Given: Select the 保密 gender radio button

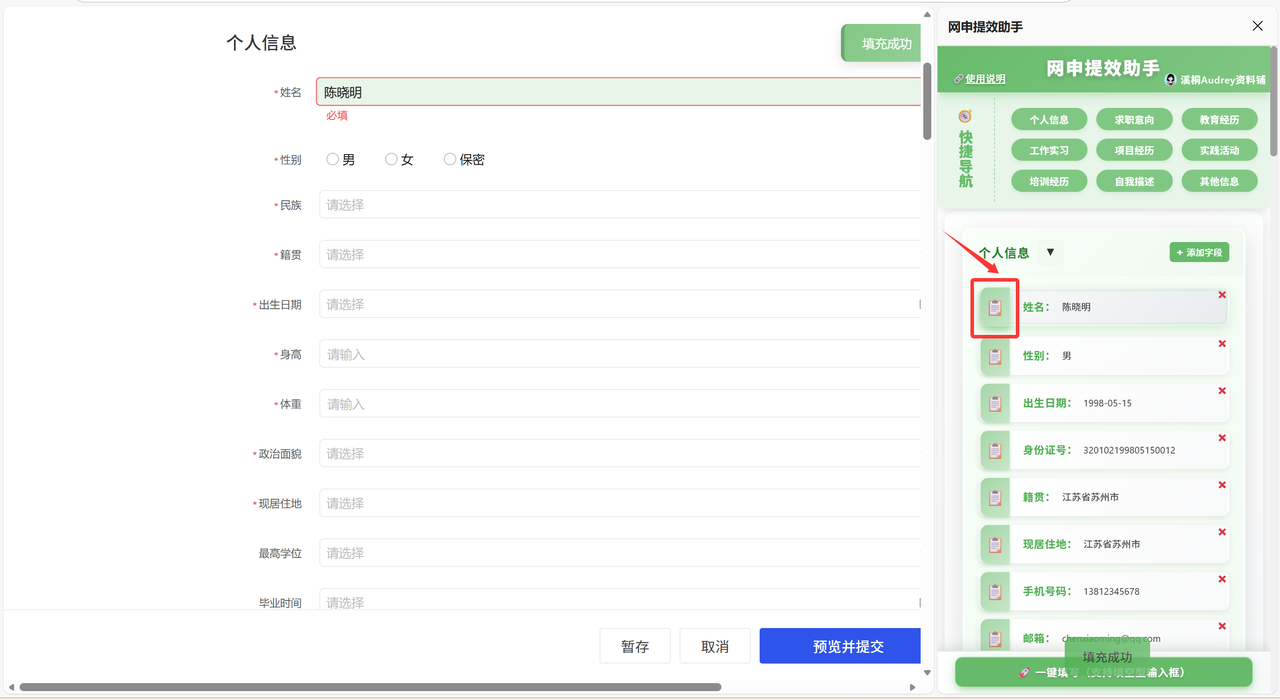Looking at the screenshot, I should [x=449, y=158].
